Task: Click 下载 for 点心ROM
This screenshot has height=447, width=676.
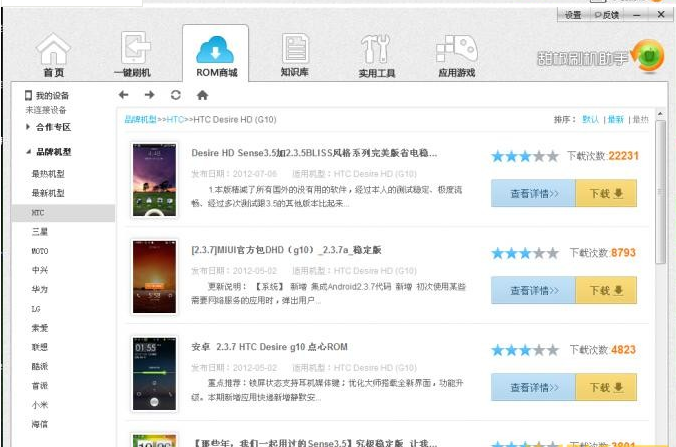Action: pos(606,388)
